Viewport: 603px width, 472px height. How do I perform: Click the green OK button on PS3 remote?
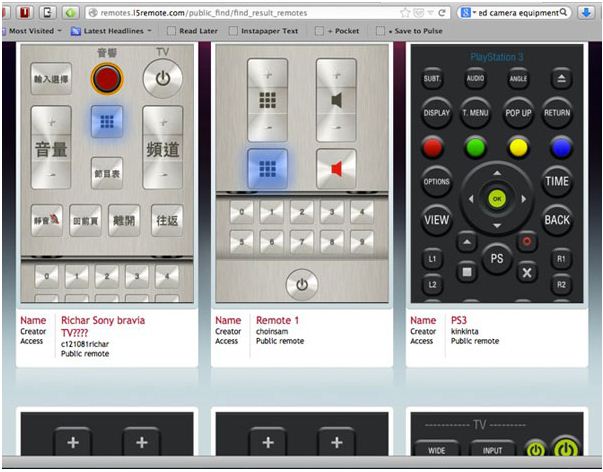pos(497,199)
